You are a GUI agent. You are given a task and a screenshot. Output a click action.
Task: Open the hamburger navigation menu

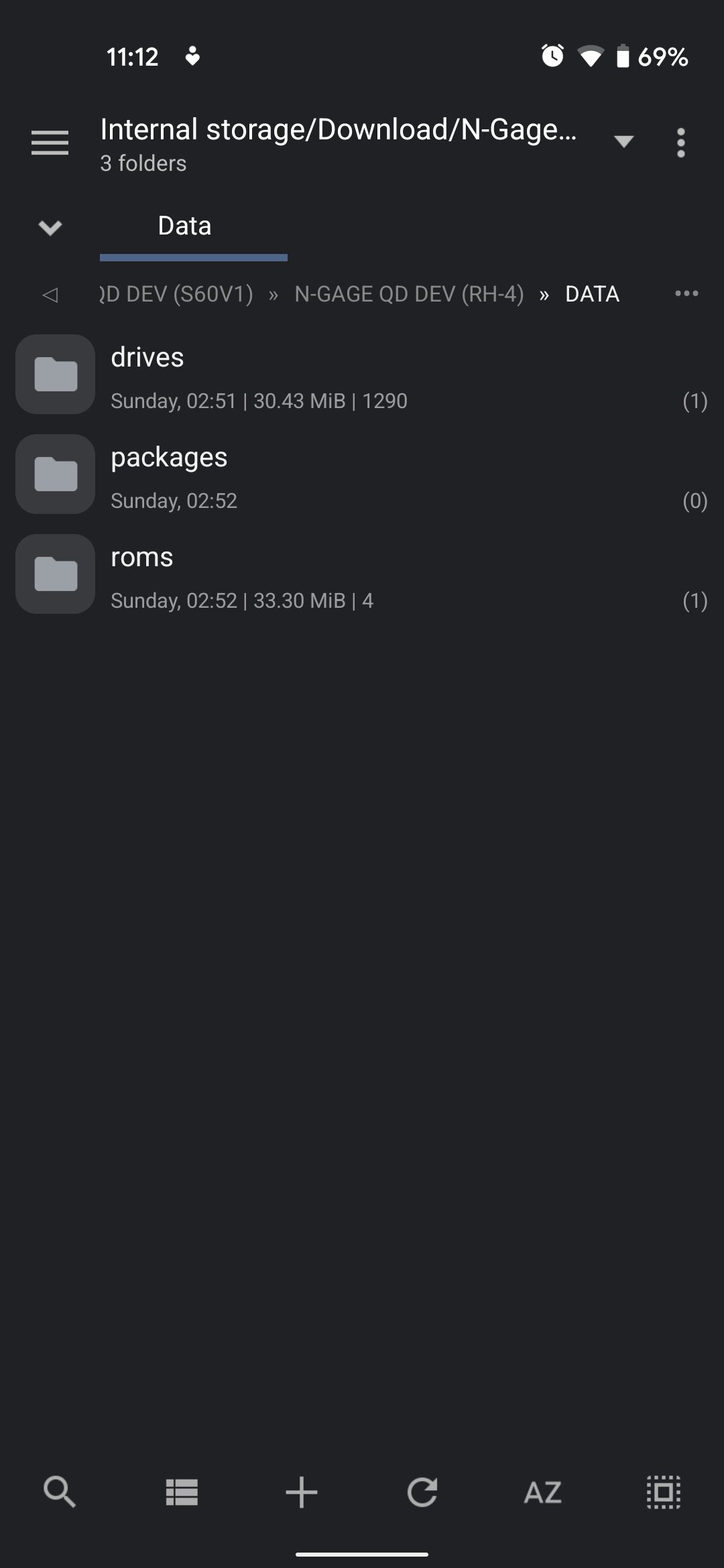(x=50, y=143)
